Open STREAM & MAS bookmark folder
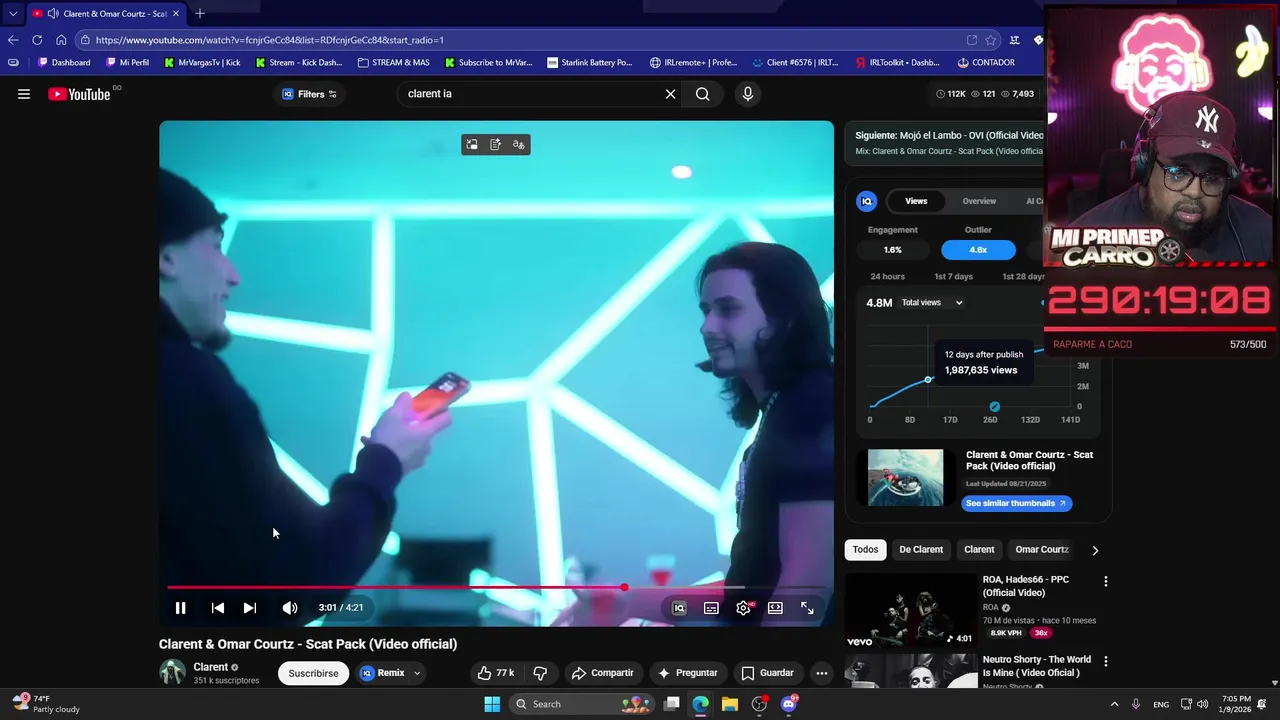 394,62
